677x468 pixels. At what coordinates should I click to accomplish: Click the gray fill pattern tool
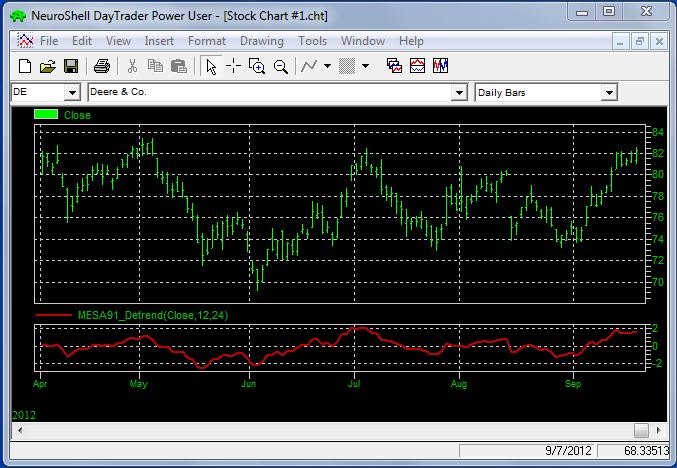(347, 66)
